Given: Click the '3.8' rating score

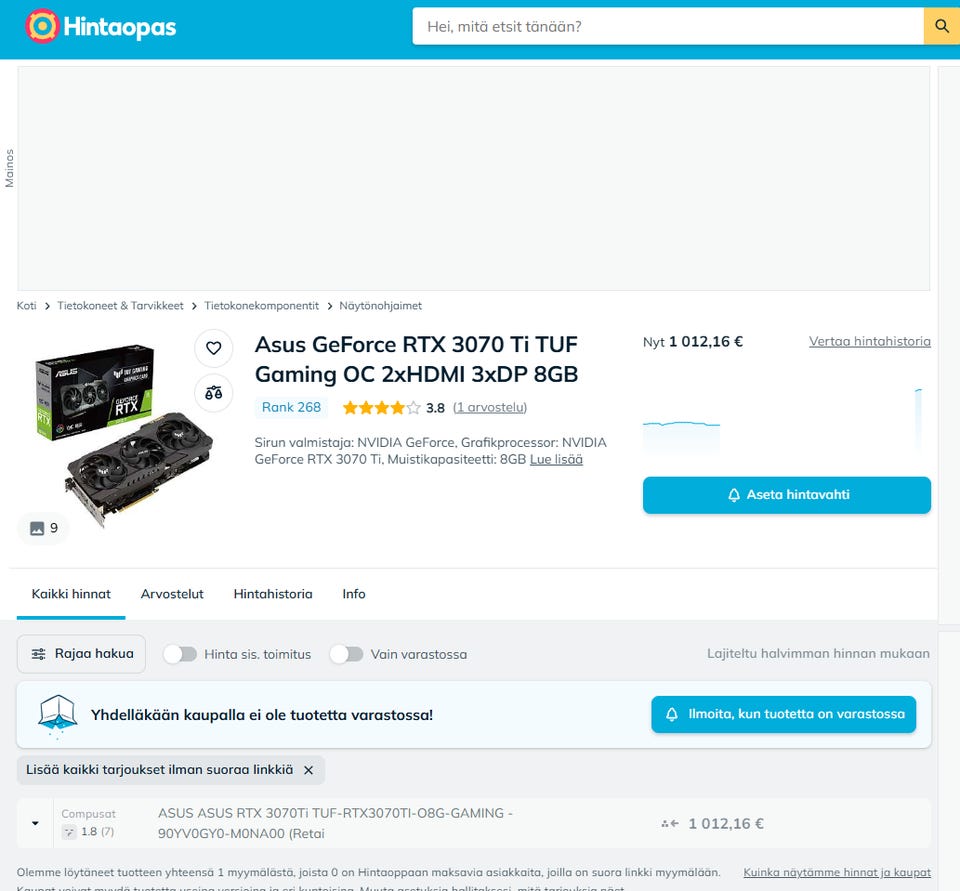Looking at the screenshot, I should 435,408.
